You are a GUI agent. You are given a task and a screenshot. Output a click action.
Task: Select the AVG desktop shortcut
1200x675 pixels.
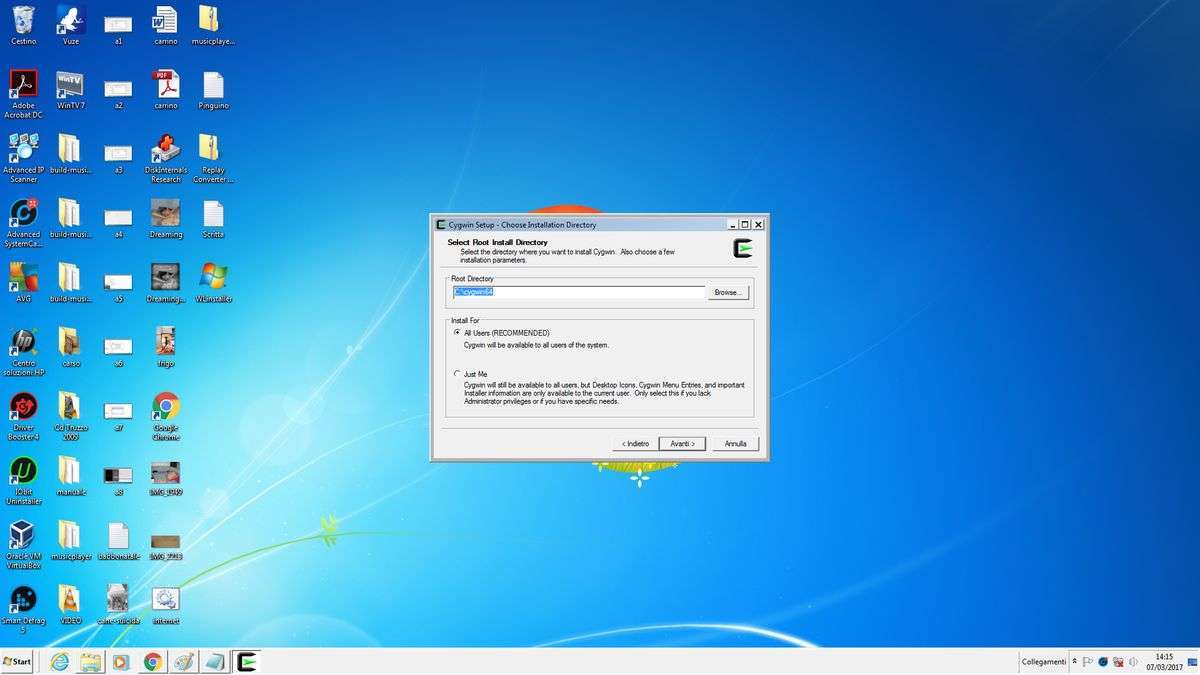pos(23,283)
